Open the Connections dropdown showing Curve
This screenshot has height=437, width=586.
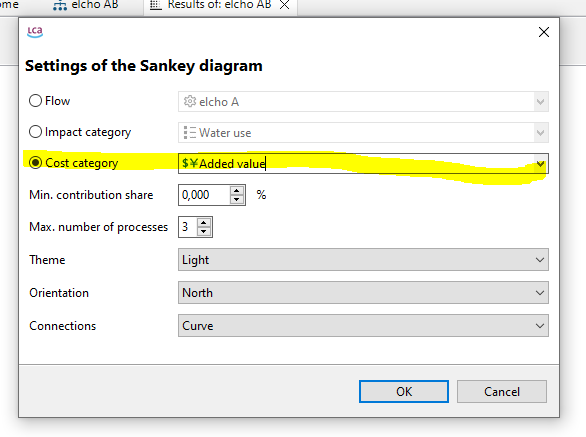(x=363, y=325)
